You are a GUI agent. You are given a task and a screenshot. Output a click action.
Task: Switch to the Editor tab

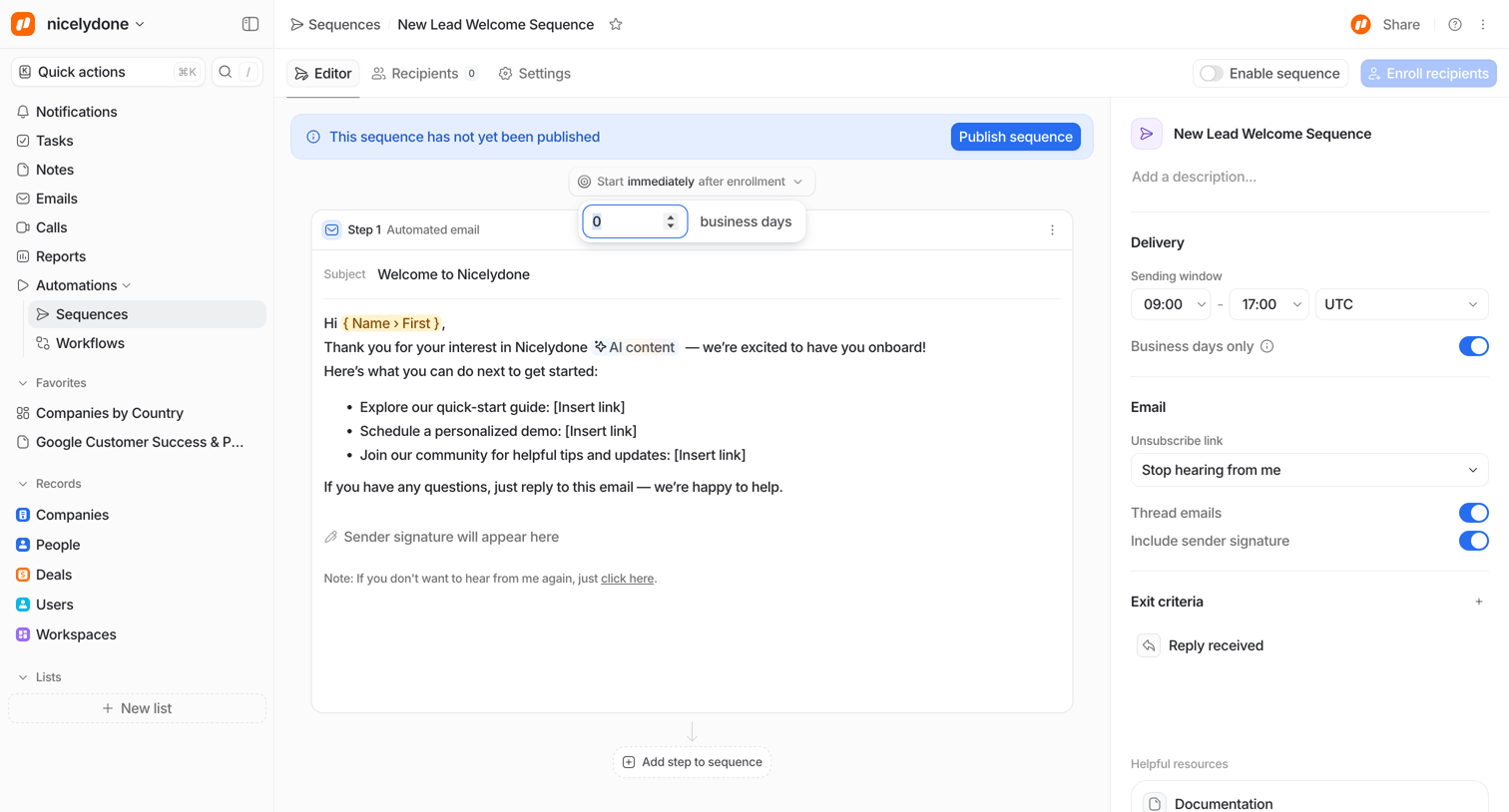(323, 74)
